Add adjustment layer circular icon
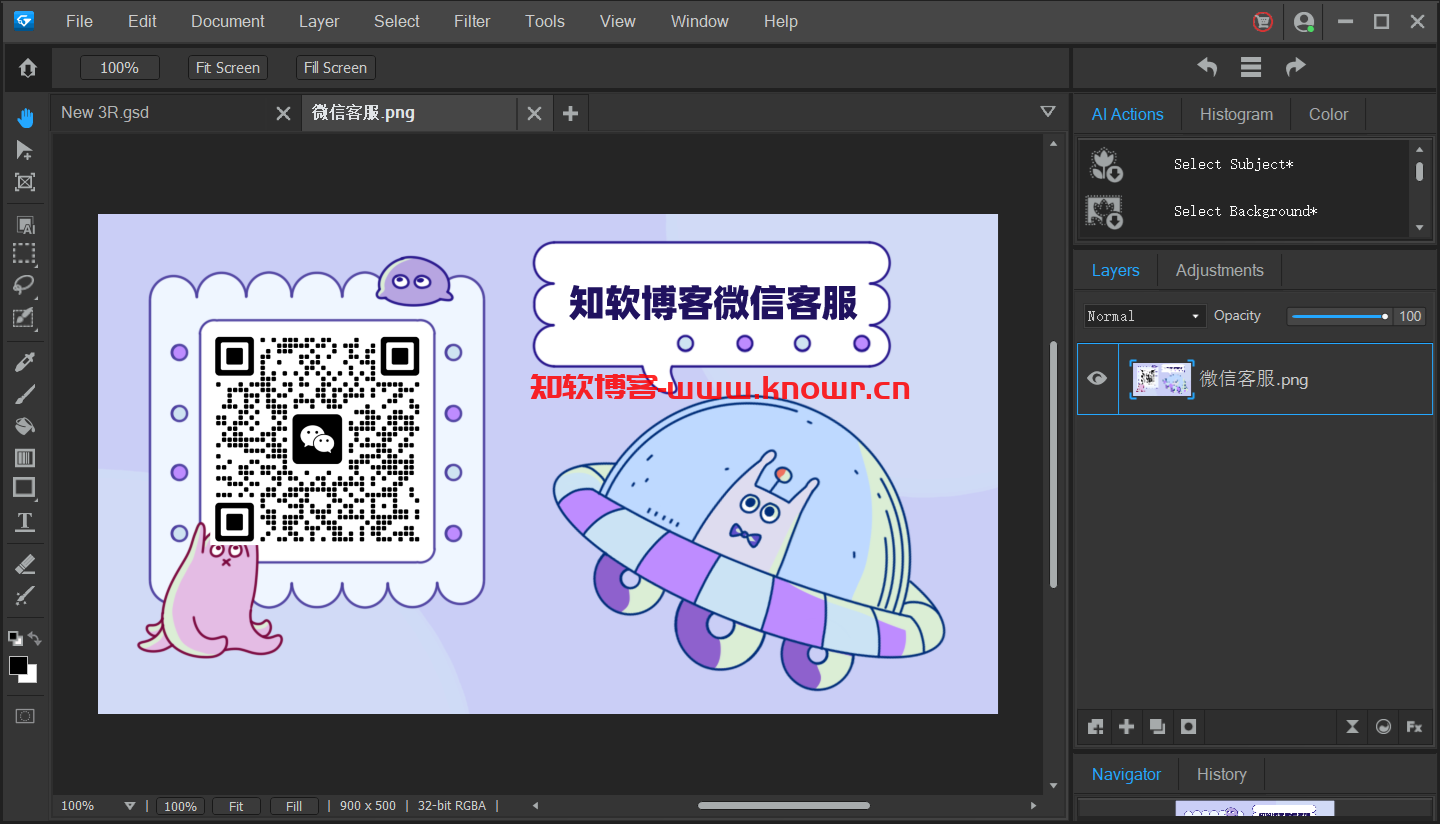Image resolution: width=1440 pixels, height=824 pixels. (x=1383, y=727)
